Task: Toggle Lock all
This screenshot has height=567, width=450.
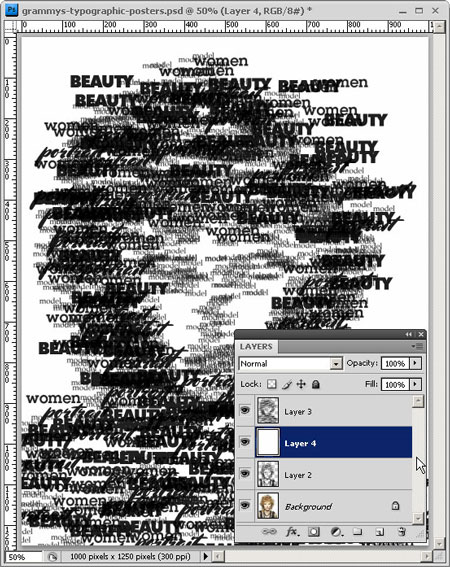Action: (316, 384)
